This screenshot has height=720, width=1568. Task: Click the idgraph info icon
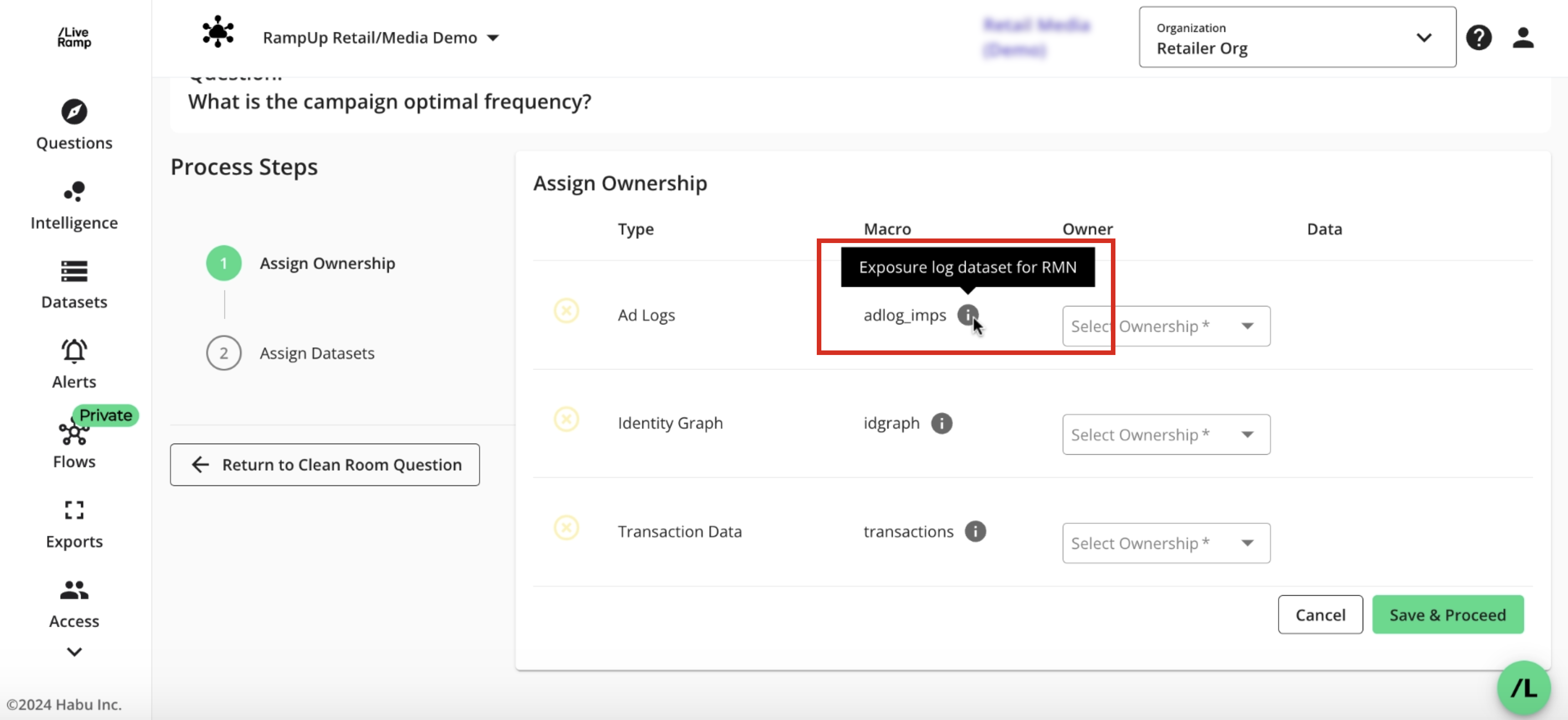(941, 423)
